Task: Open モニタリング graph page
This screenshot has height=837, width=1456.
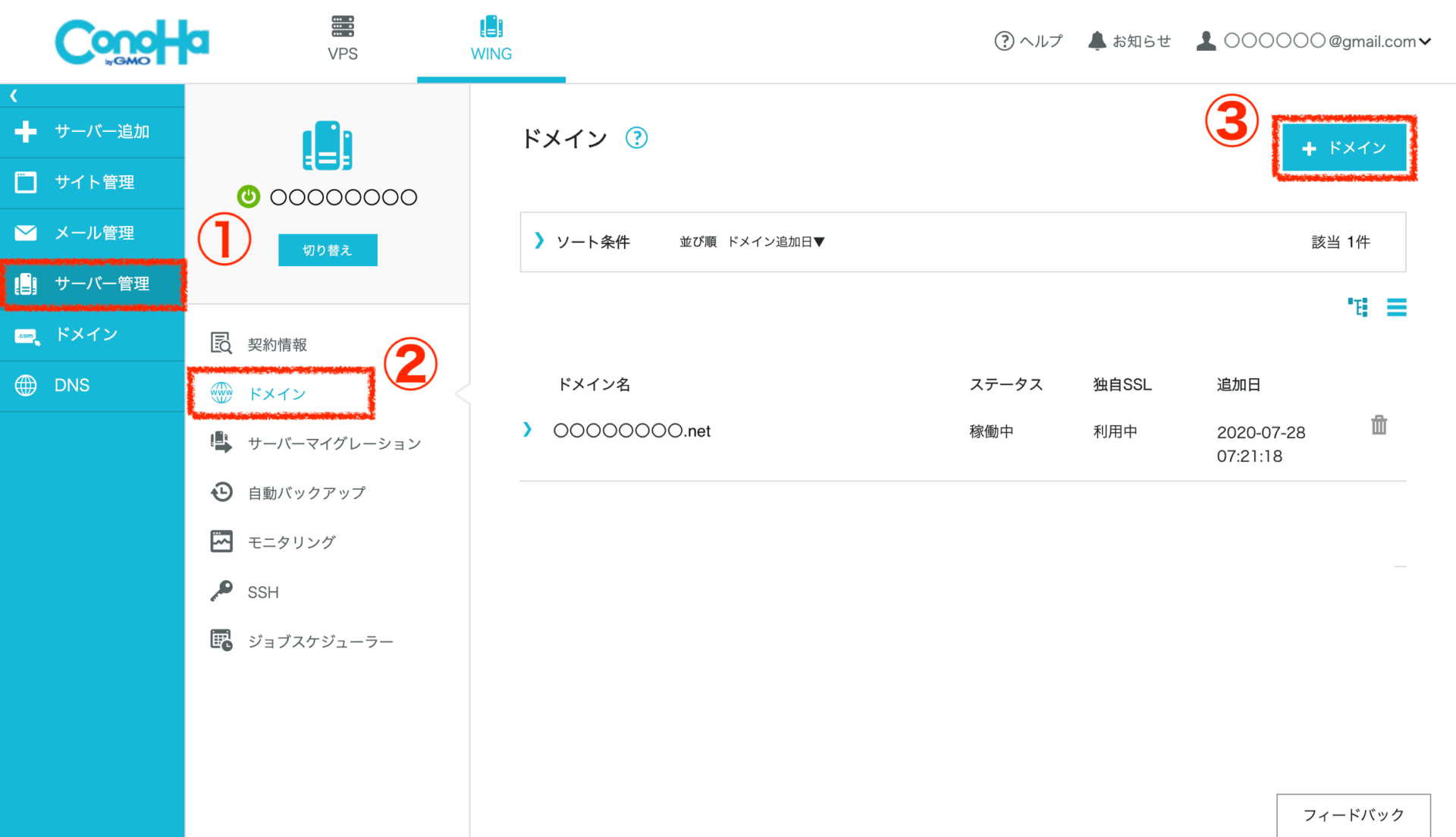Action: pyautogui.click(x=291, y=542)
